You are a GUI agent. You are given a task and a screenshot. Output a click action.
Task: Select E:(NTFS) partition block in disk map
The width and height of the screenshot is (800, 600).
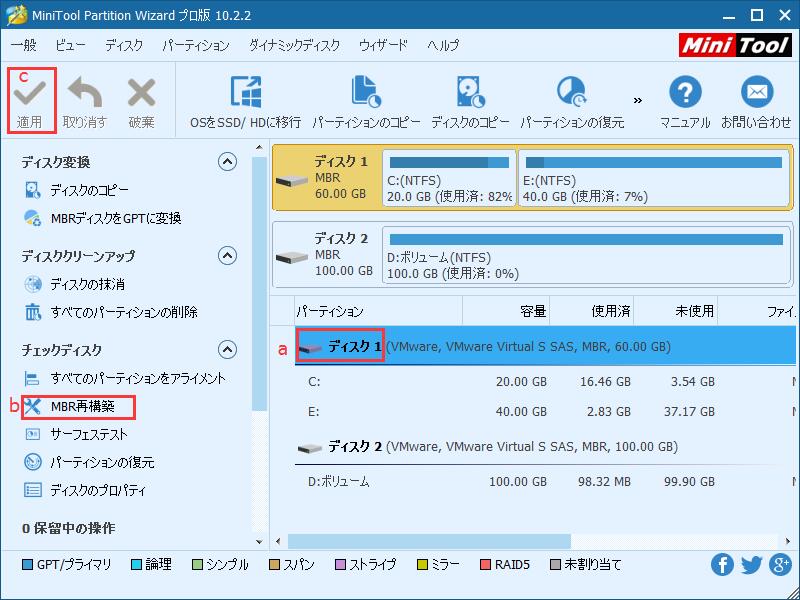[x=655, y=178]
